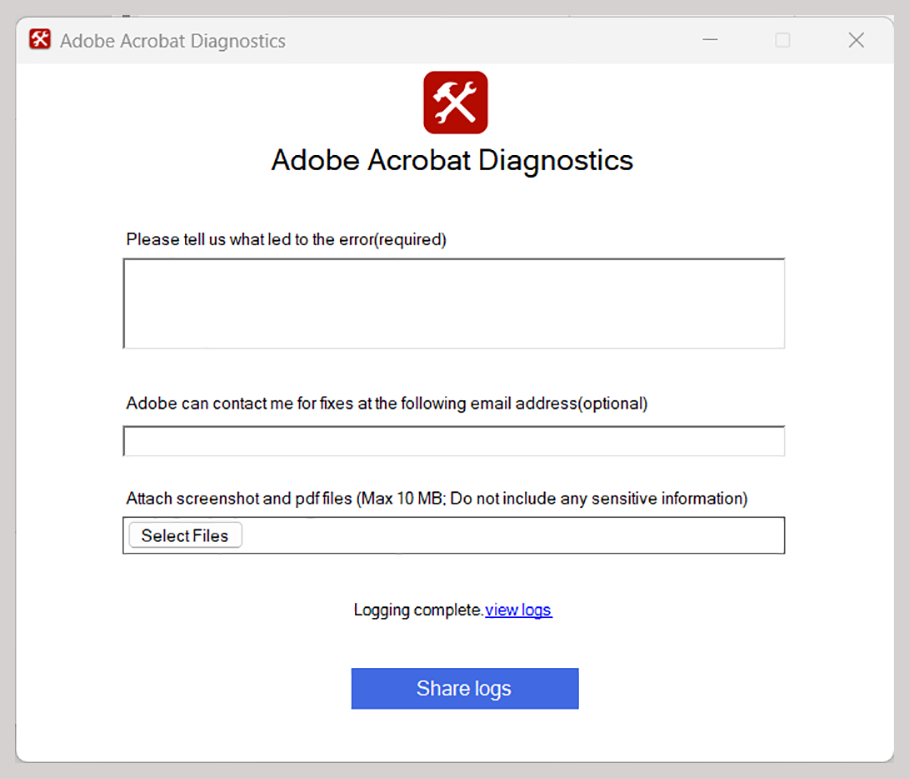Click the Adobe contact email label
Image resolution: width=910 pixels, height=779 pixels.
pos(386,403)
